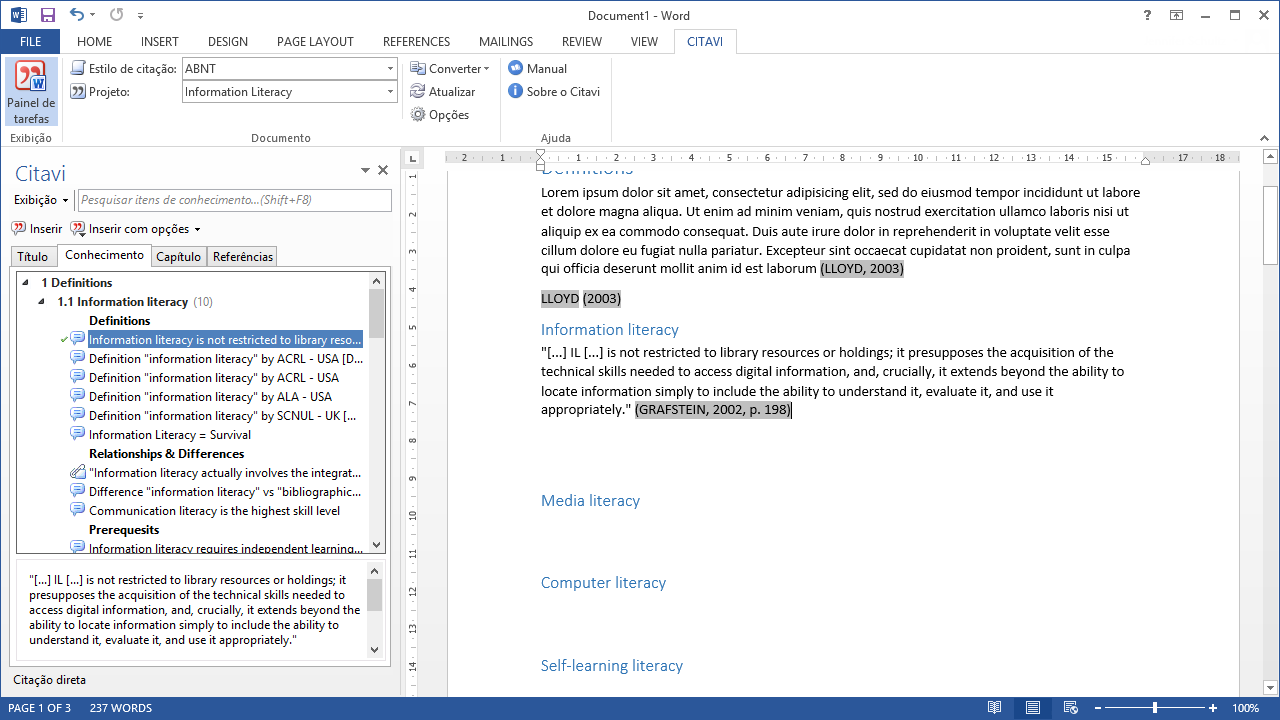1280x720 pixels.
Task: Click the Painel de tarefas button
Action: [31, 92]
